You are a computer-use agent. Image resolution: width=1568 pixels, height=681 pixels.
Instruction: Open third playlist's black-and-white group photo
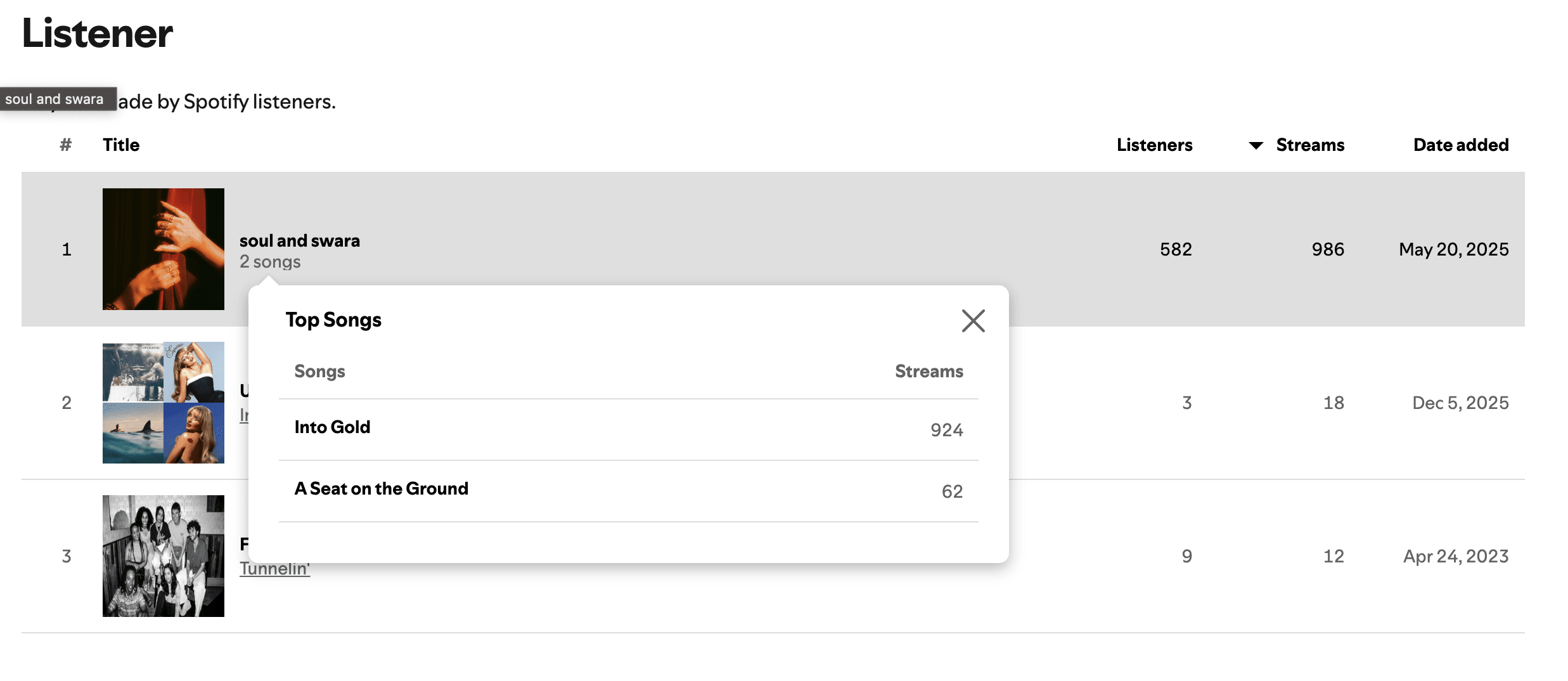pos(164,556)
